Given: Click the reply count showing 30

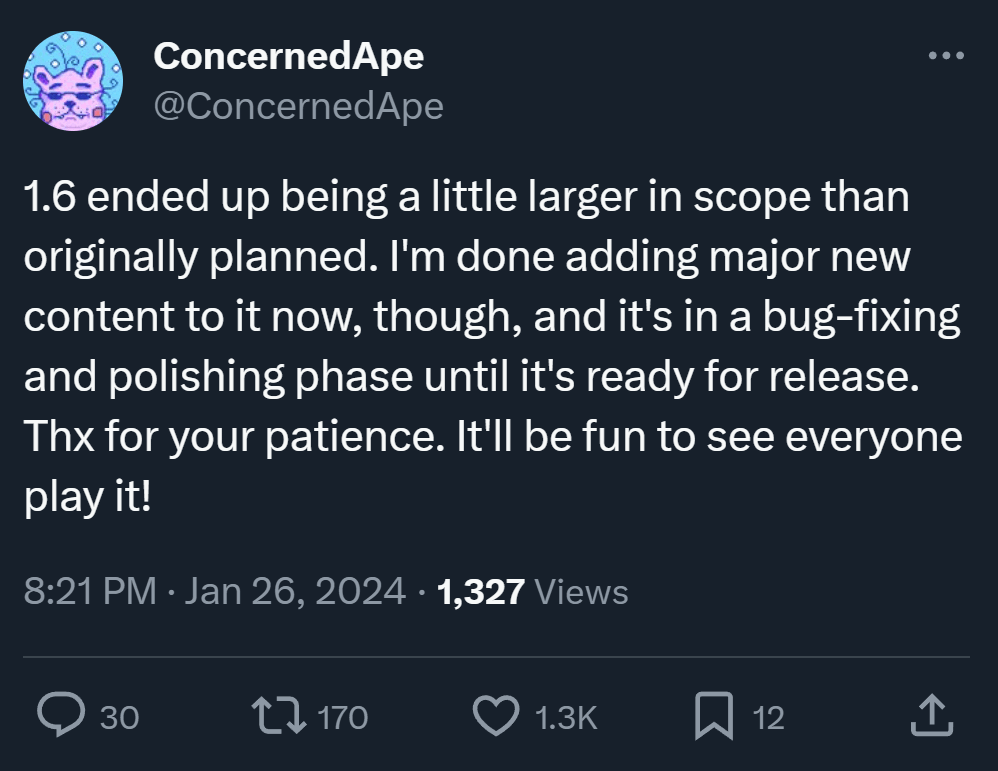Looking at the screenshot, I should pyautogui.click(x=120, y=717).
